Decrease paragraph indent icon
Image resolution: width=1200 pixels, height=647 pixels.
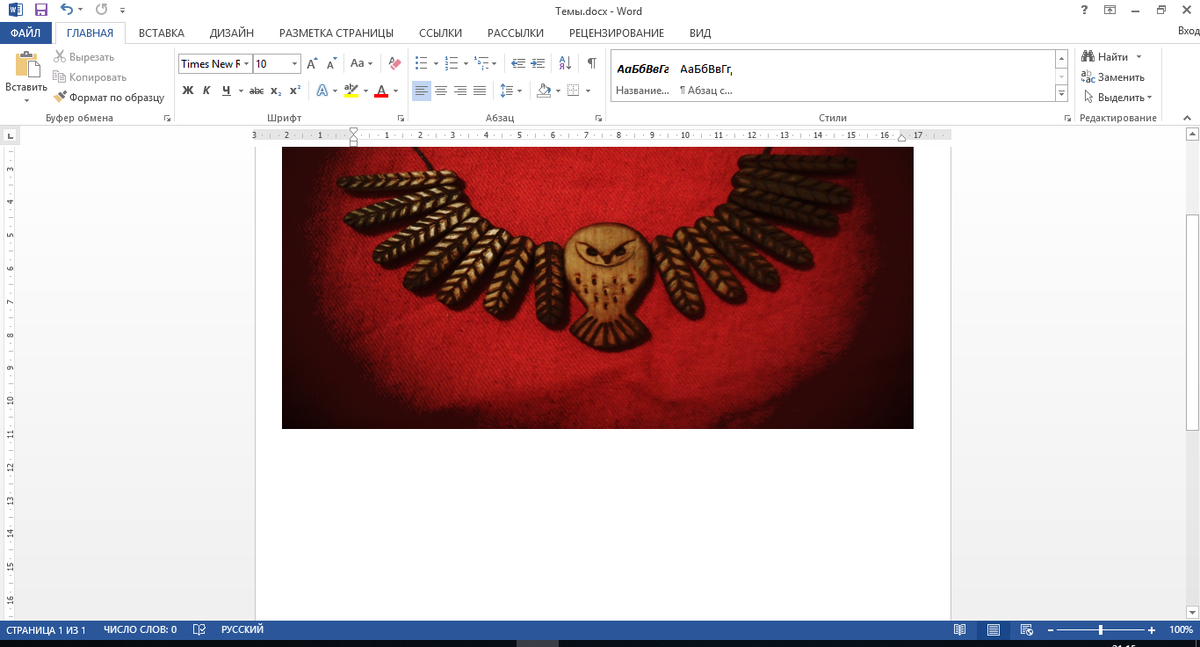point(518,63)
